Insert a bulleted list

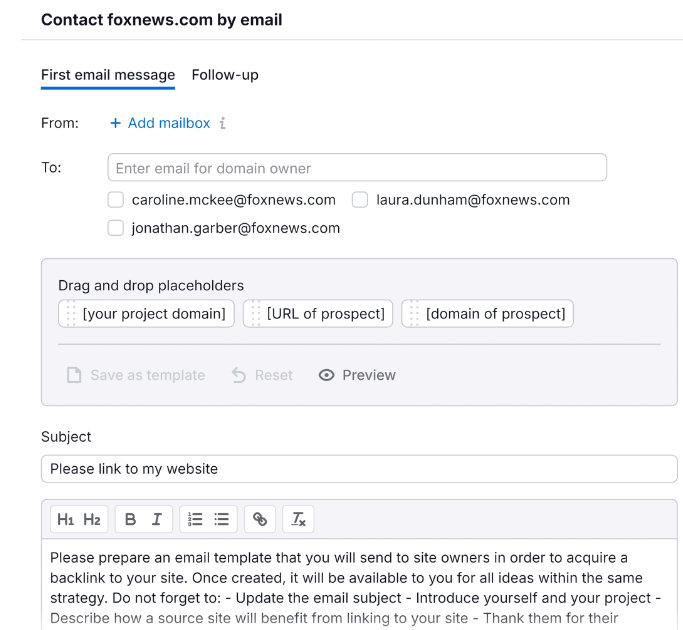(x=221, y=519)
